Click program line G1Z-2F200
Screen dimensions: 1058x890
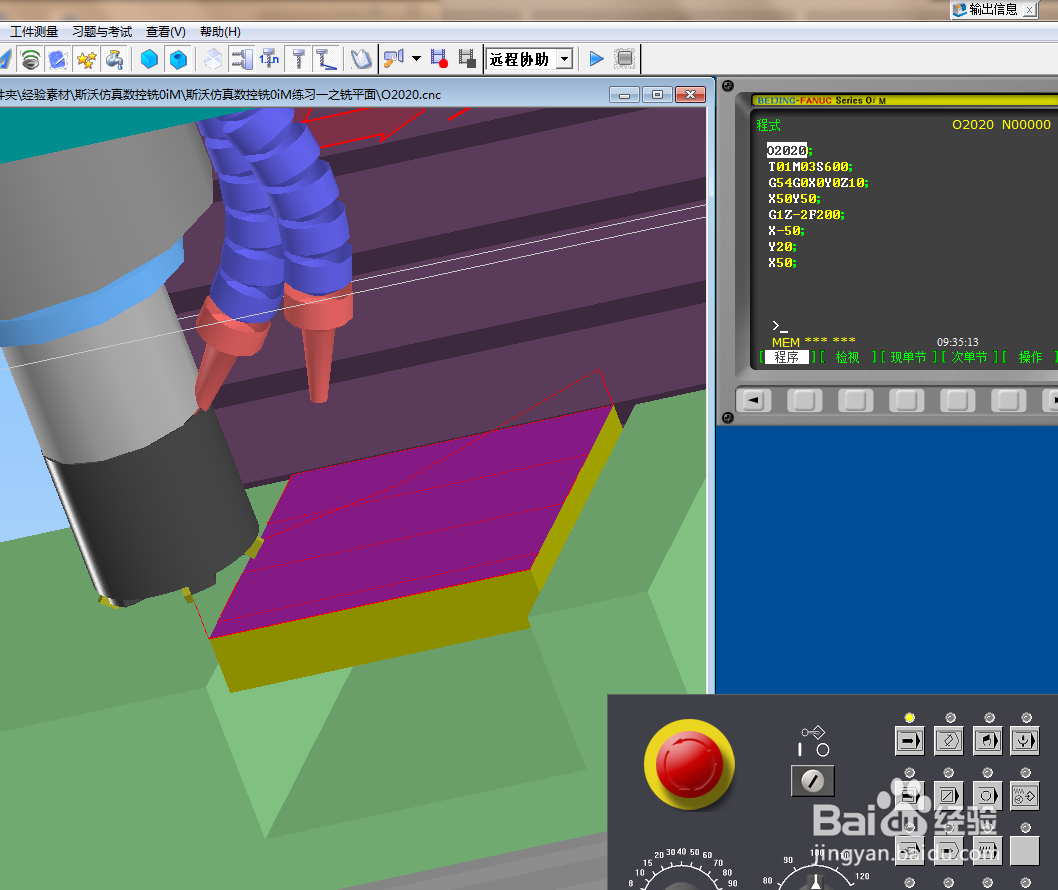coord(806,215)
